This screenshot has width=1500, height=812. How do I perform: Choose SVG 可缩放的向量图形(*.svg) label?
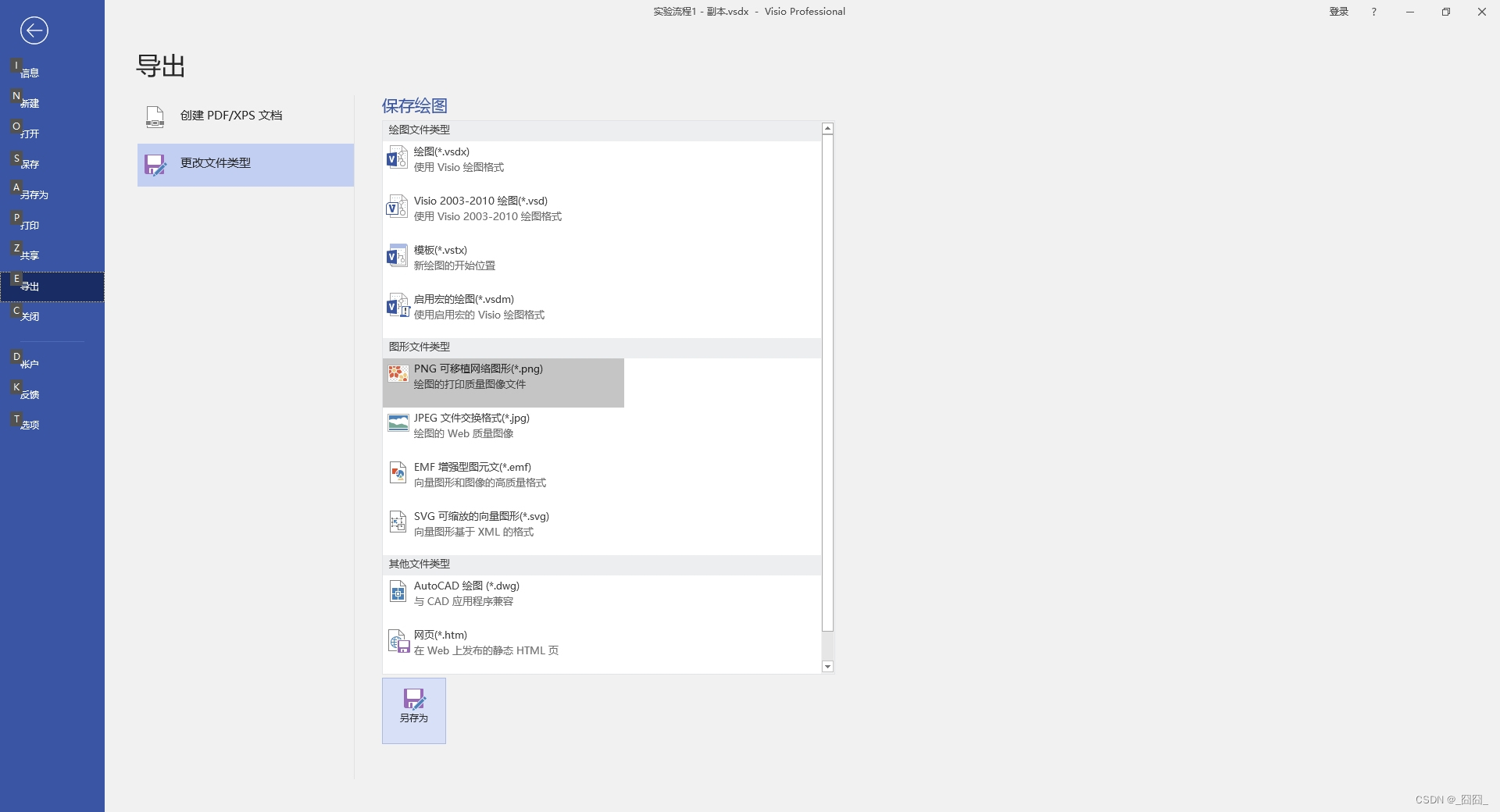(481, 516)
